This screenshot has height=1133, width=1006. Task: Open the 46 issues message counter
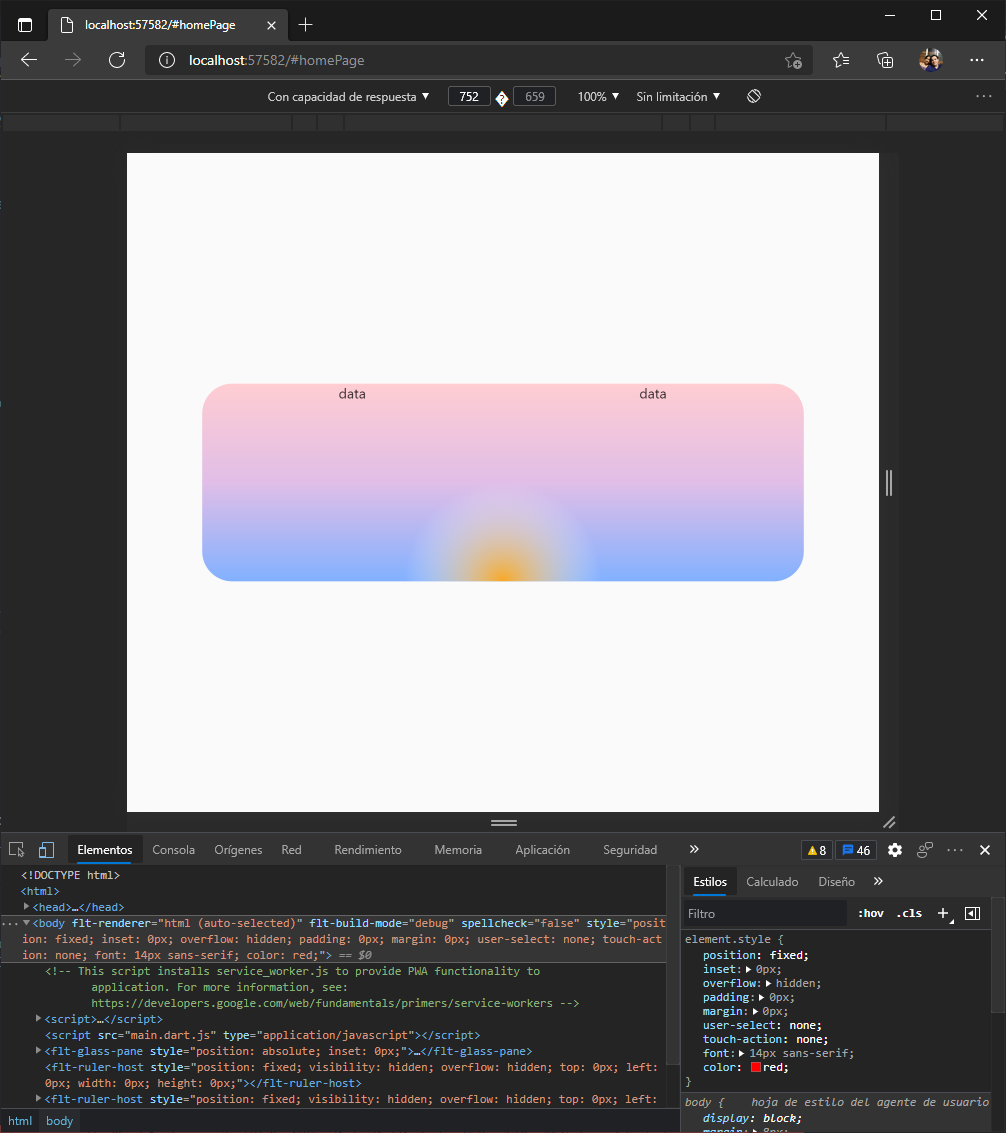pyautogui.click(x=855, y=850)
